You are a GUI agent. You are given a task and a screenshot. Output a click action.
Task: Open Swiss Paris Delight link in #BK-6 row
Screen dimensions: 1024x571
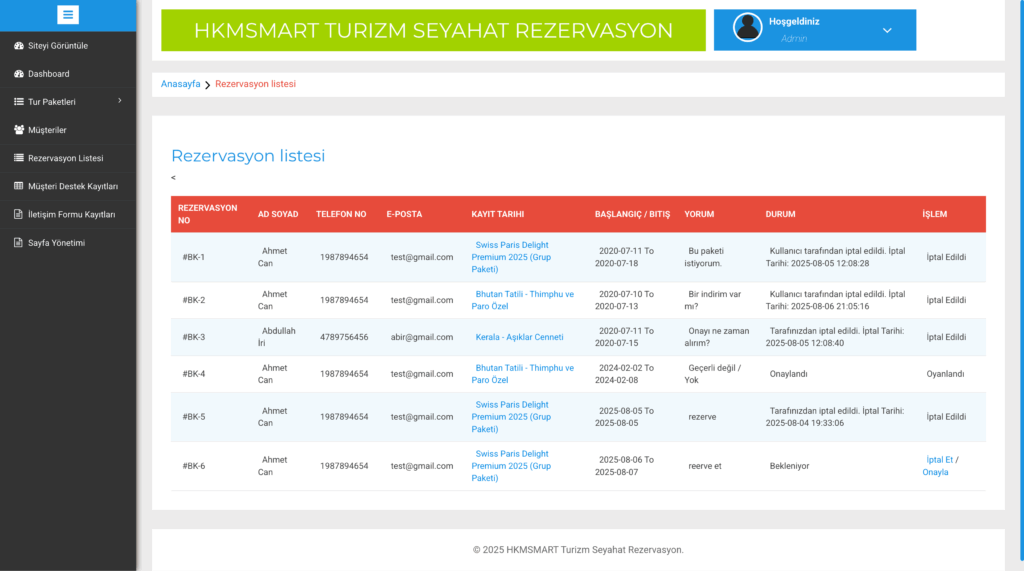pyautogui.click(x=511, y=466)
